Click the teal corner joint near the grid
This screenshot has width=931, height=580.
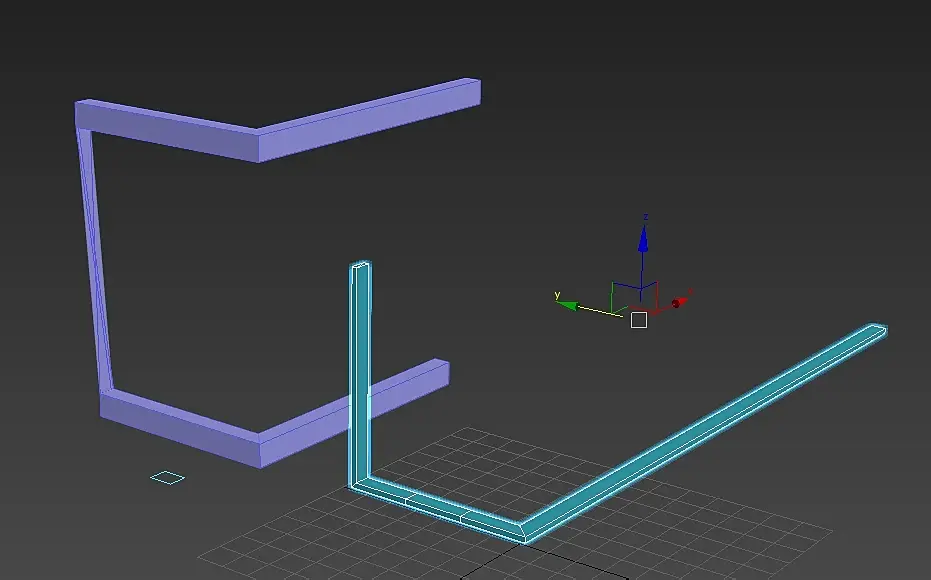(x=522, y=531)
